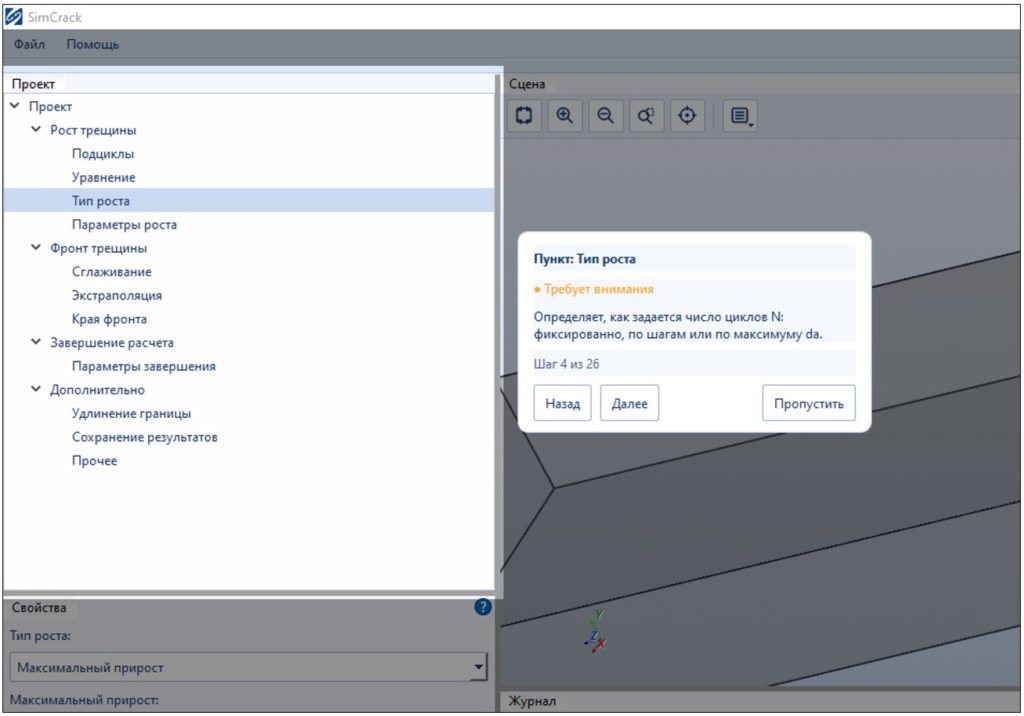The height and width of the screenshot is (716, 1024).
Task: Collapse the Фронт трещины tree node
Action: coord(37,248)
